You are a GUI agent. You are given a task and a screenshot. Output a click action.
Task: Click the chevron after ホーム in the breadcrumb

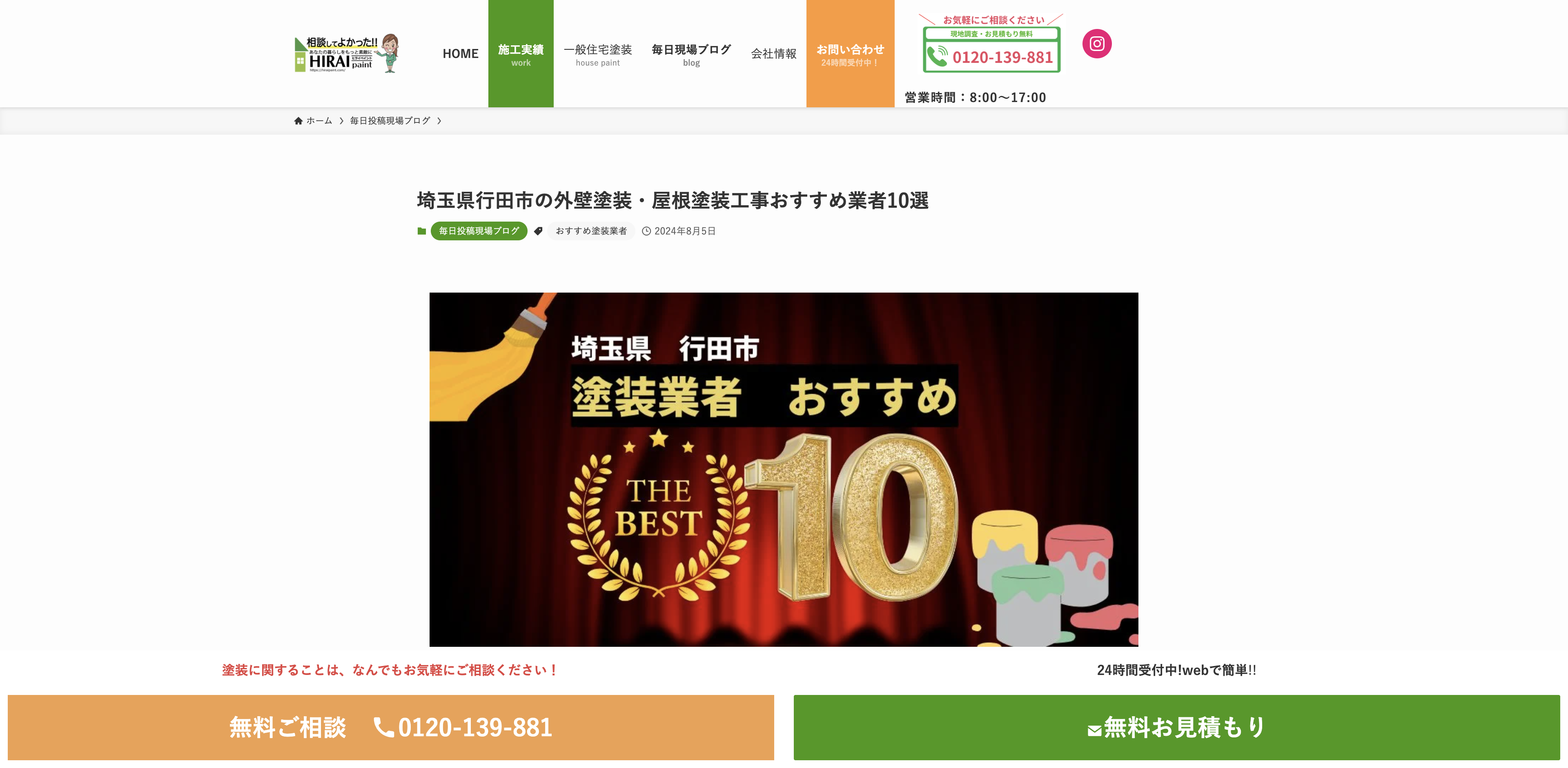(x=341, y=121)
